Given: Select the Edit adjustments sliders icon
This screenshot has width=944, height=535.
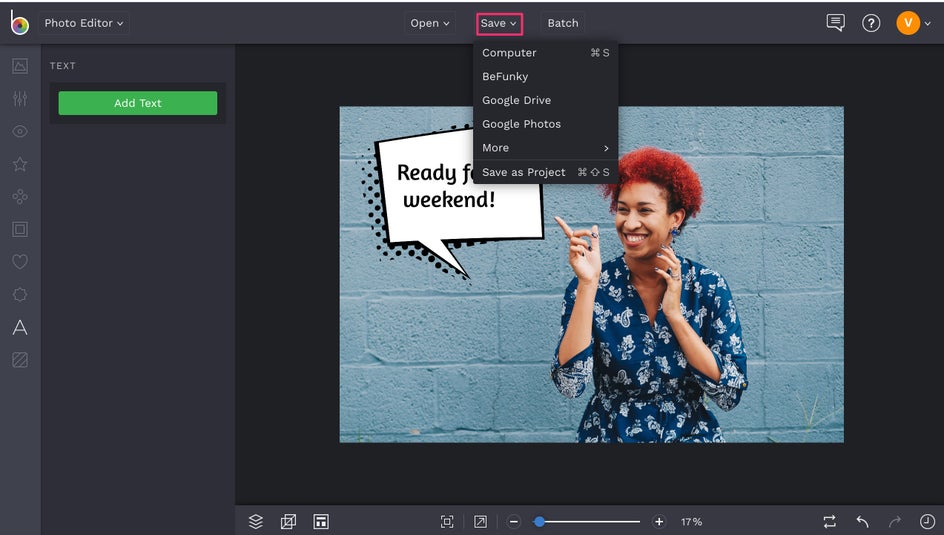Looking at the screenshot, I should pyautogui.click(x=20, y=99).
